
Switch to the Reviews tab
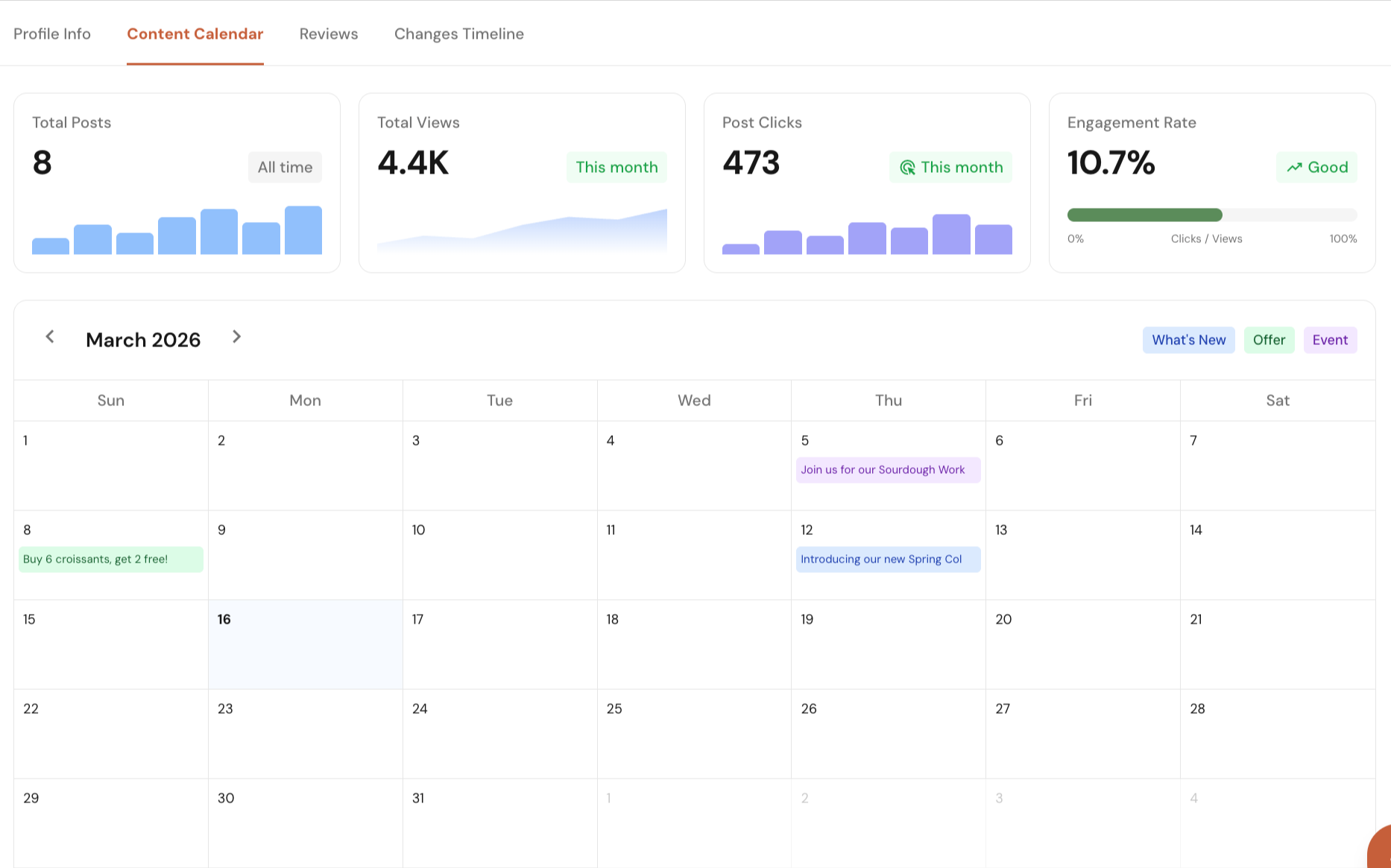329,34
